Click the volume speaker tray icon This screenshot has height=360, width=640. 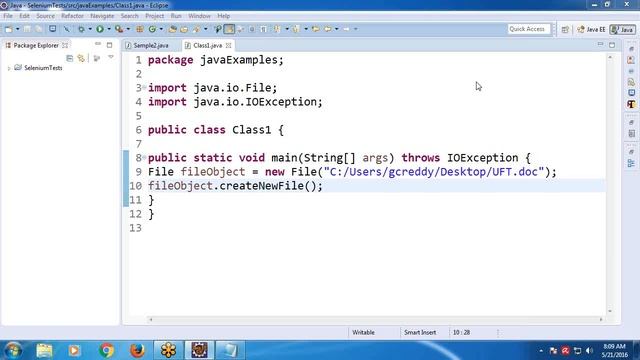point(589,351)
